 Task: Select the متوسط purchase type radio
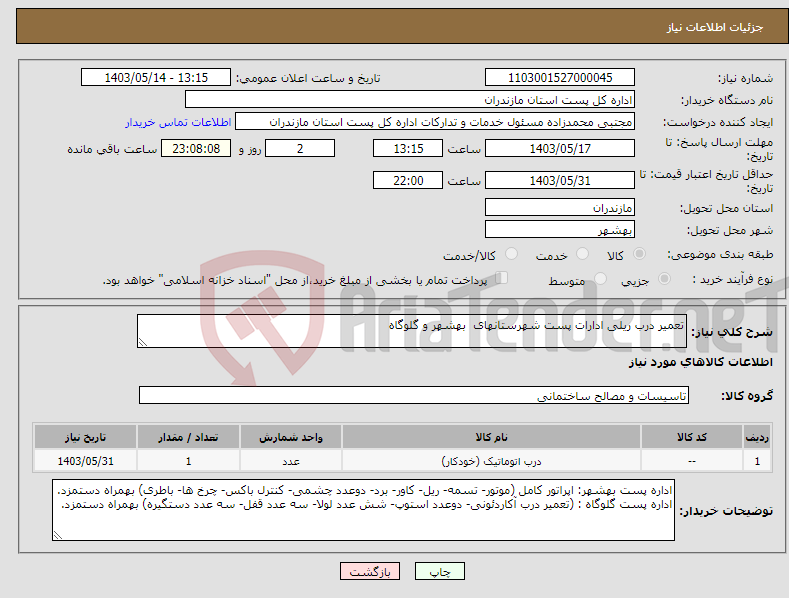(x=600, y=279)
